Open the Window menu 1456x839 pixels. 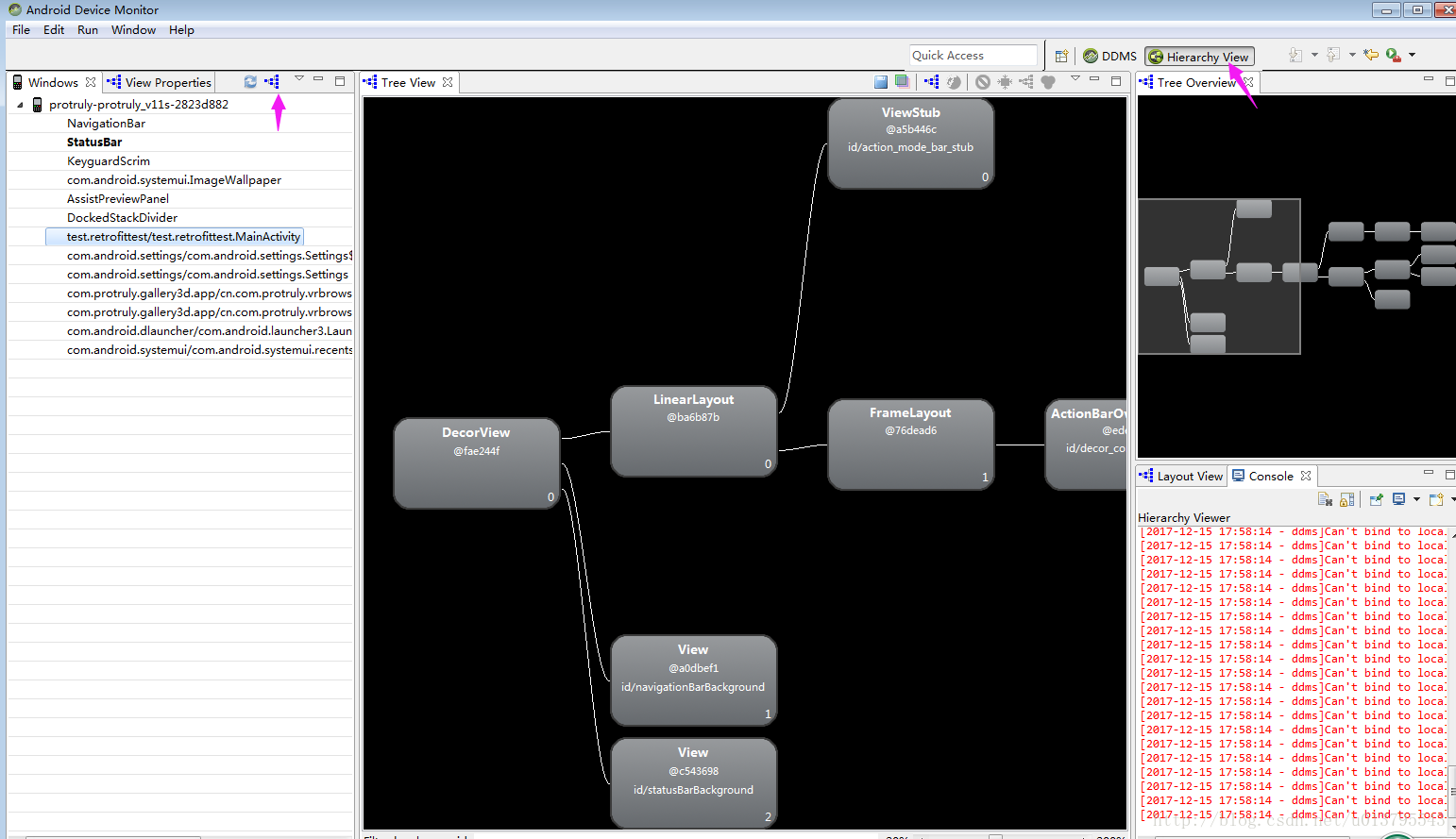pos(133,29)
